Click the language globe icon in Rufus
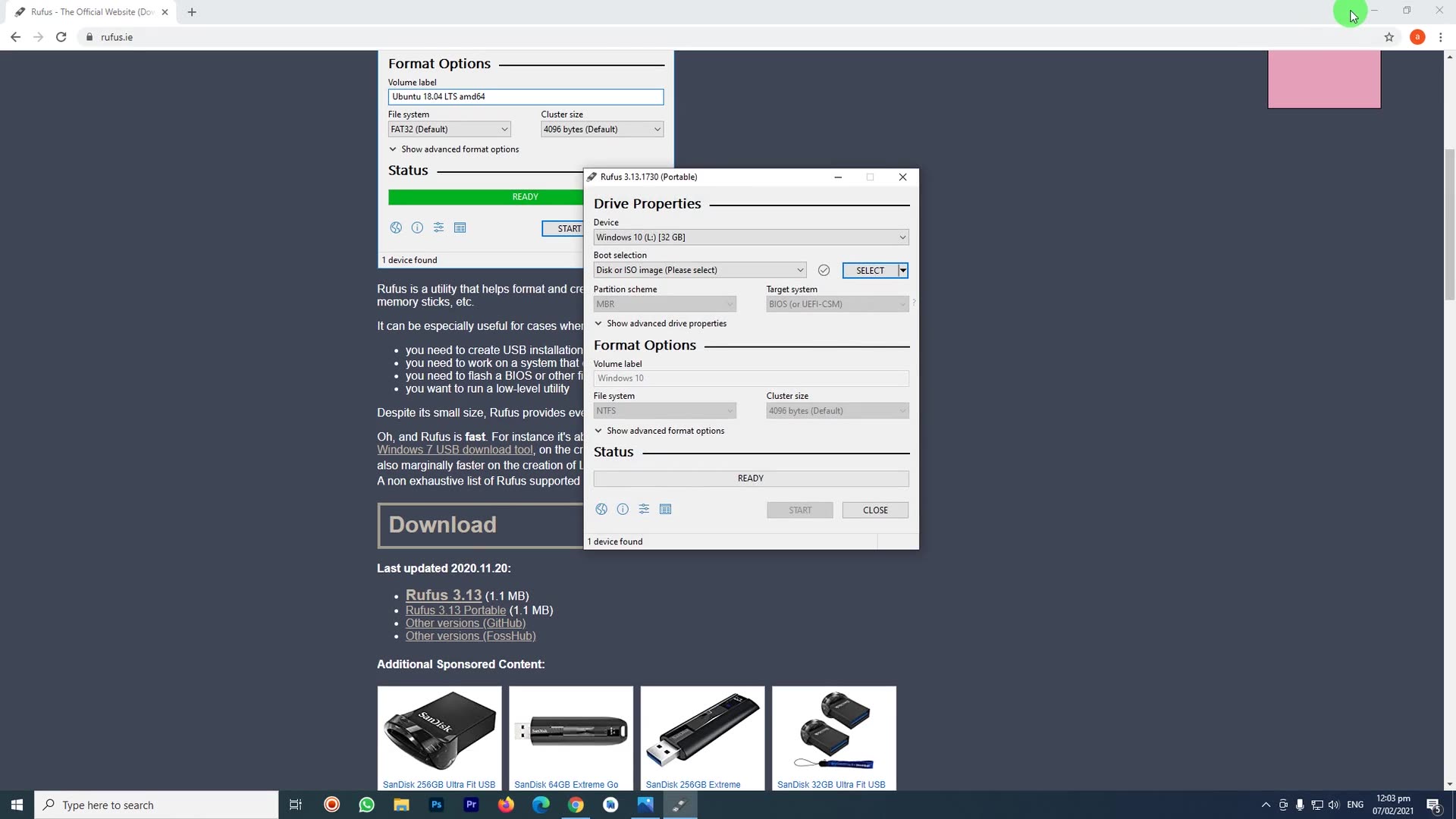This screenshot has width=1456, height=819. 601,510
